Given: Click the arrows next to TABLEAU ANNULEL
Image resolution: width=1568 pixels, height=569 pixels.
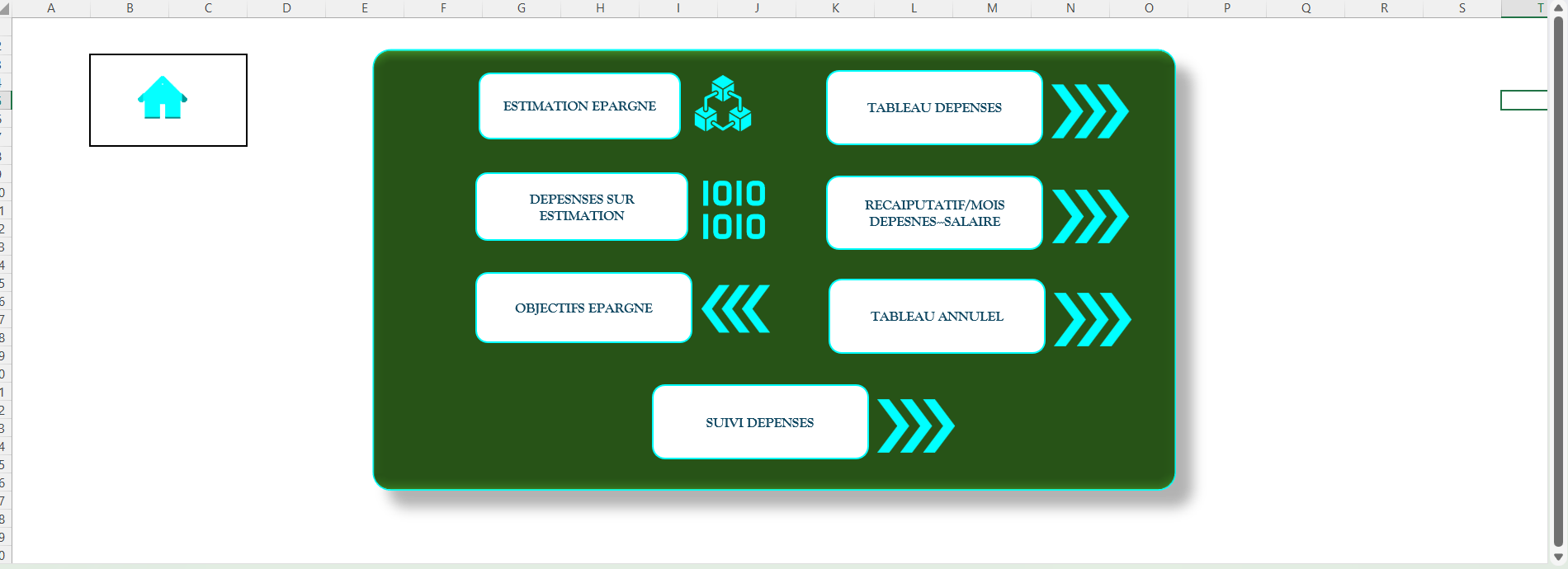Looking at the screenshot, I should point(1093,319).
